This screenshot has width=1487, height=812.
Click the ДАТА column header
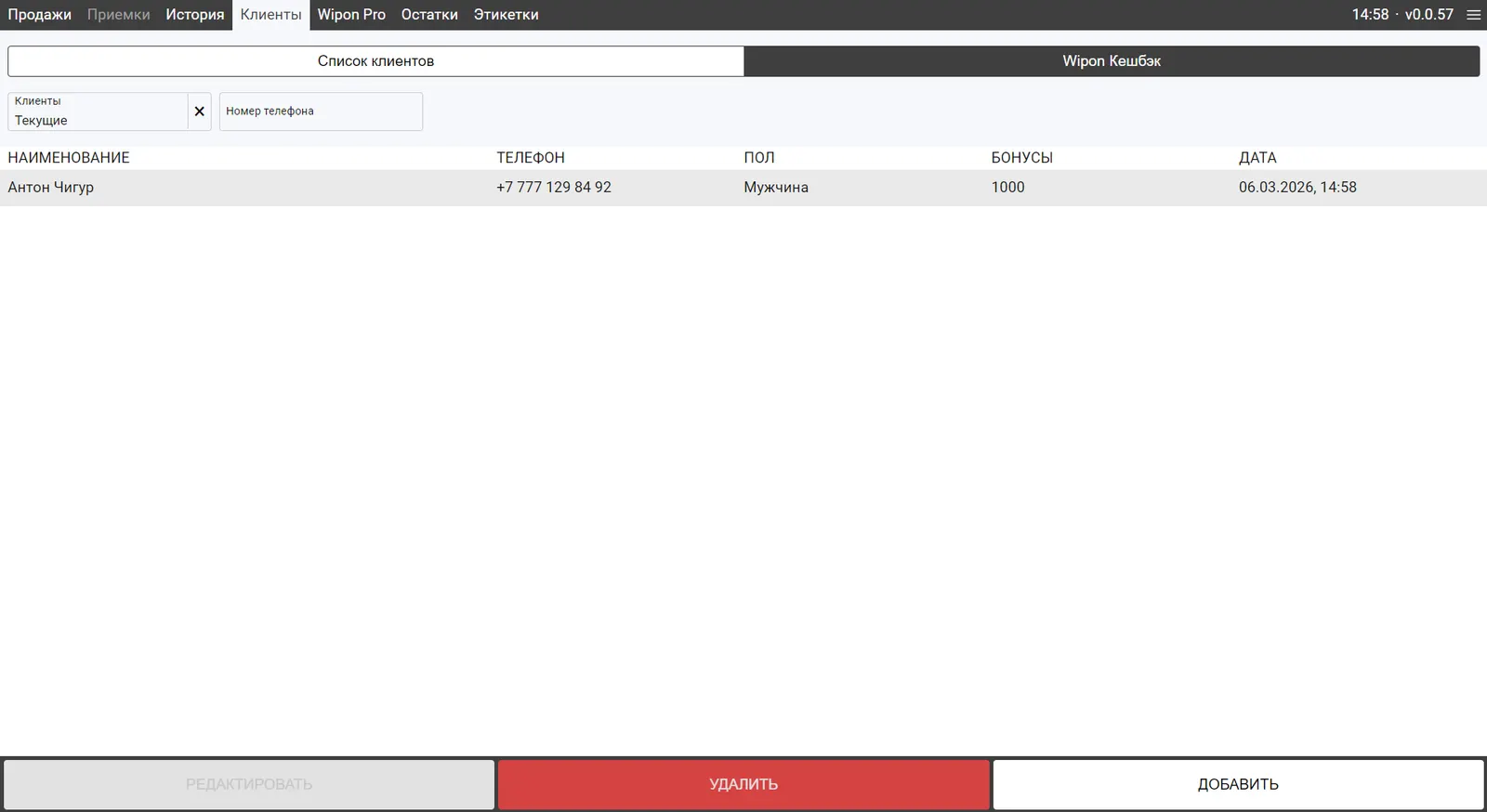(1257, 158)
